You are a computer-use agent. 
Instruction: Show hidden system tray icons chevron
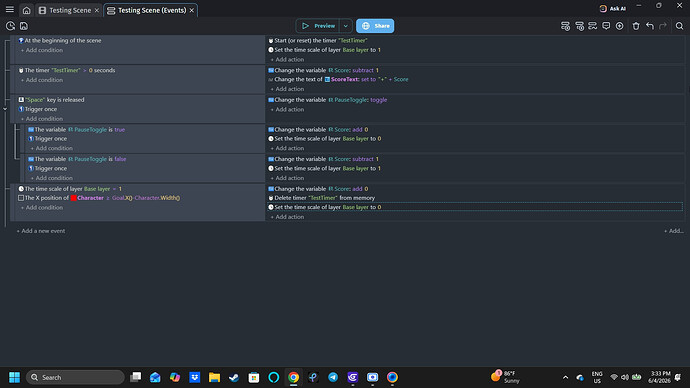[x=565, y=377]
